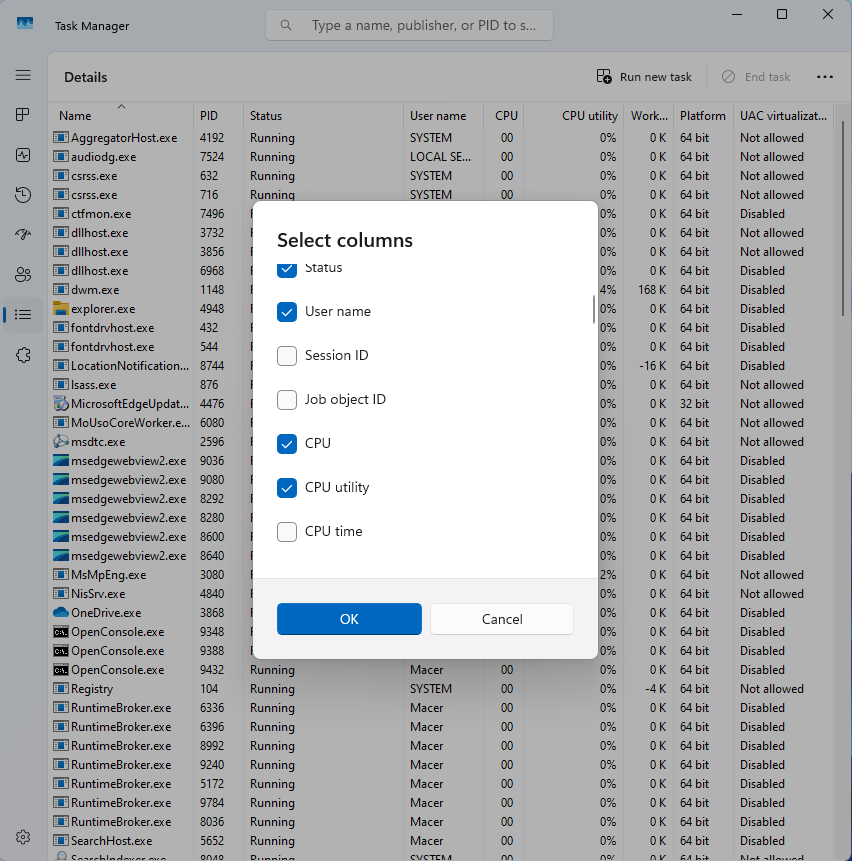
Task: Uncheck the Status column checkbox
Action: point(287,270)
